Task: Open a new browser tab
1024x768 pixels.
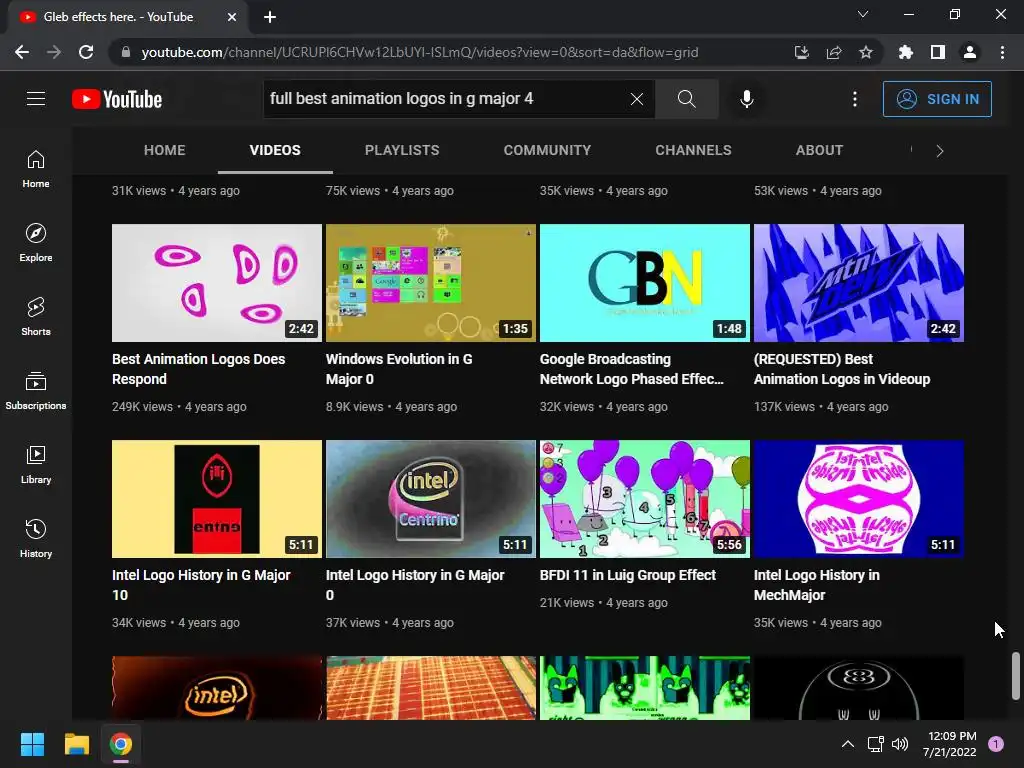Action: tap(270, 17)
